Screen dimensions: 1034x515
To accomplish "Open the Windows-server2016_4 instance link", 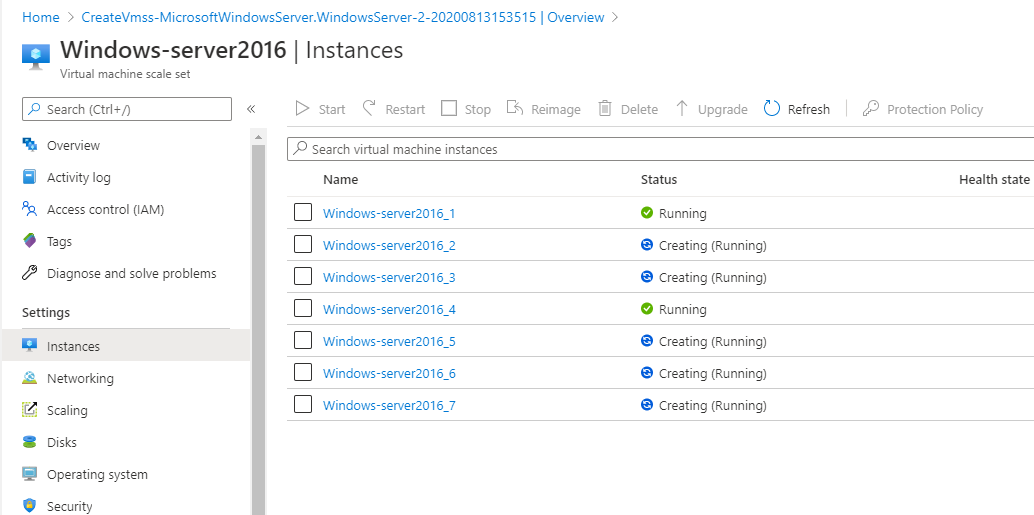I will tap(389, 309).
